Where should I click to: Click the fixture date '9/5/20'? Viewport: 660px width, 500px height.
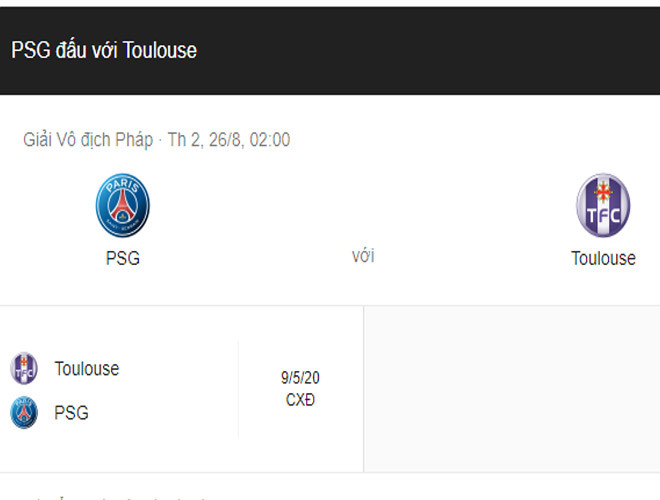click(301, 378)
